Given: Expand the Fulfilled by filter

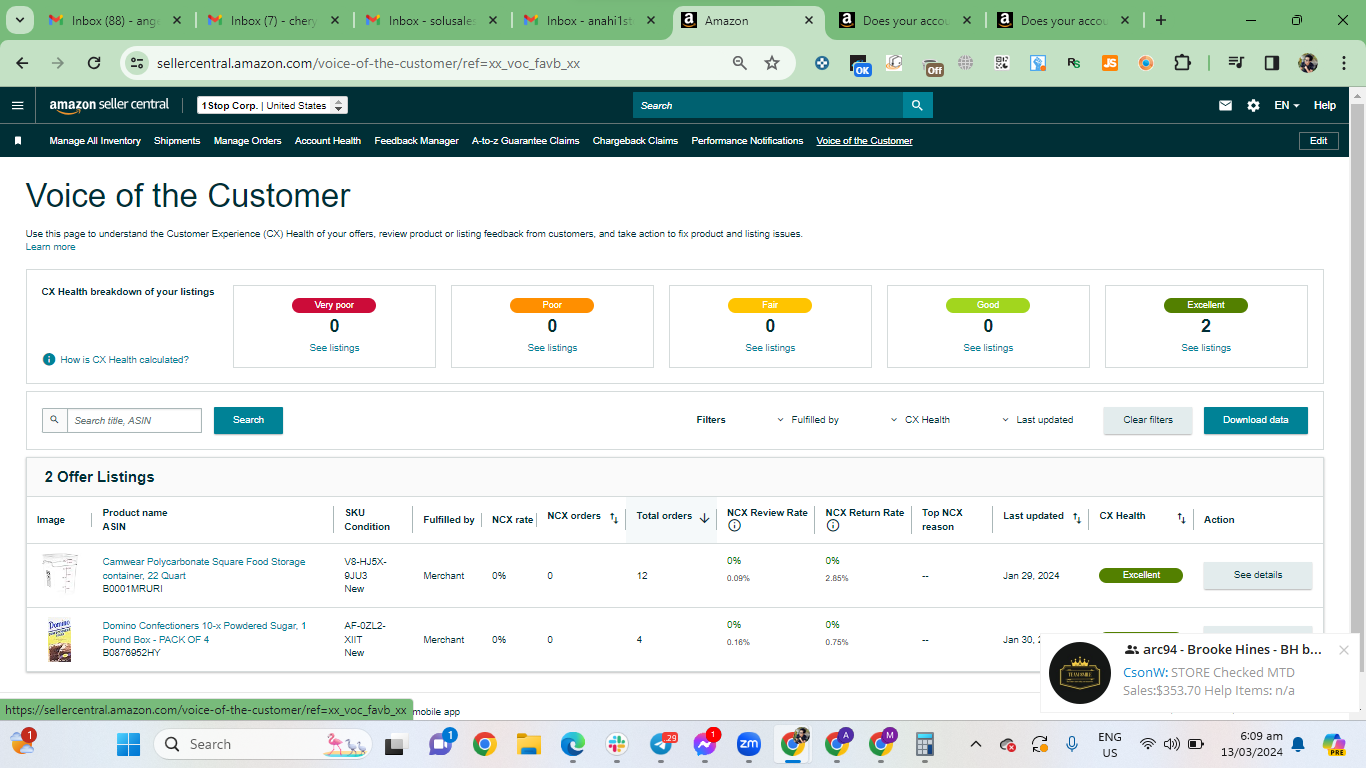Looking at the screenshot, I should (808, 420).
